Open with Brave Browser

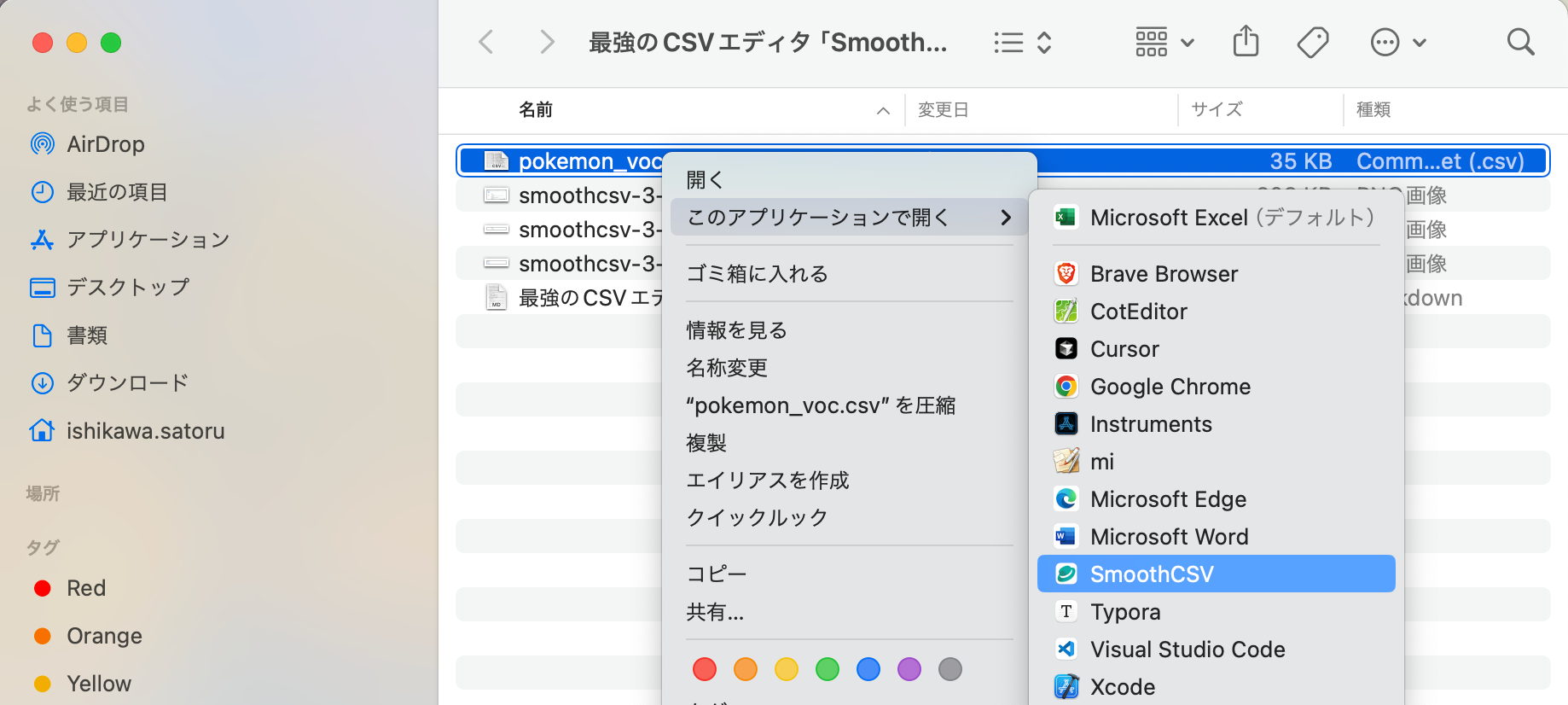click(x=1216, y=274)
